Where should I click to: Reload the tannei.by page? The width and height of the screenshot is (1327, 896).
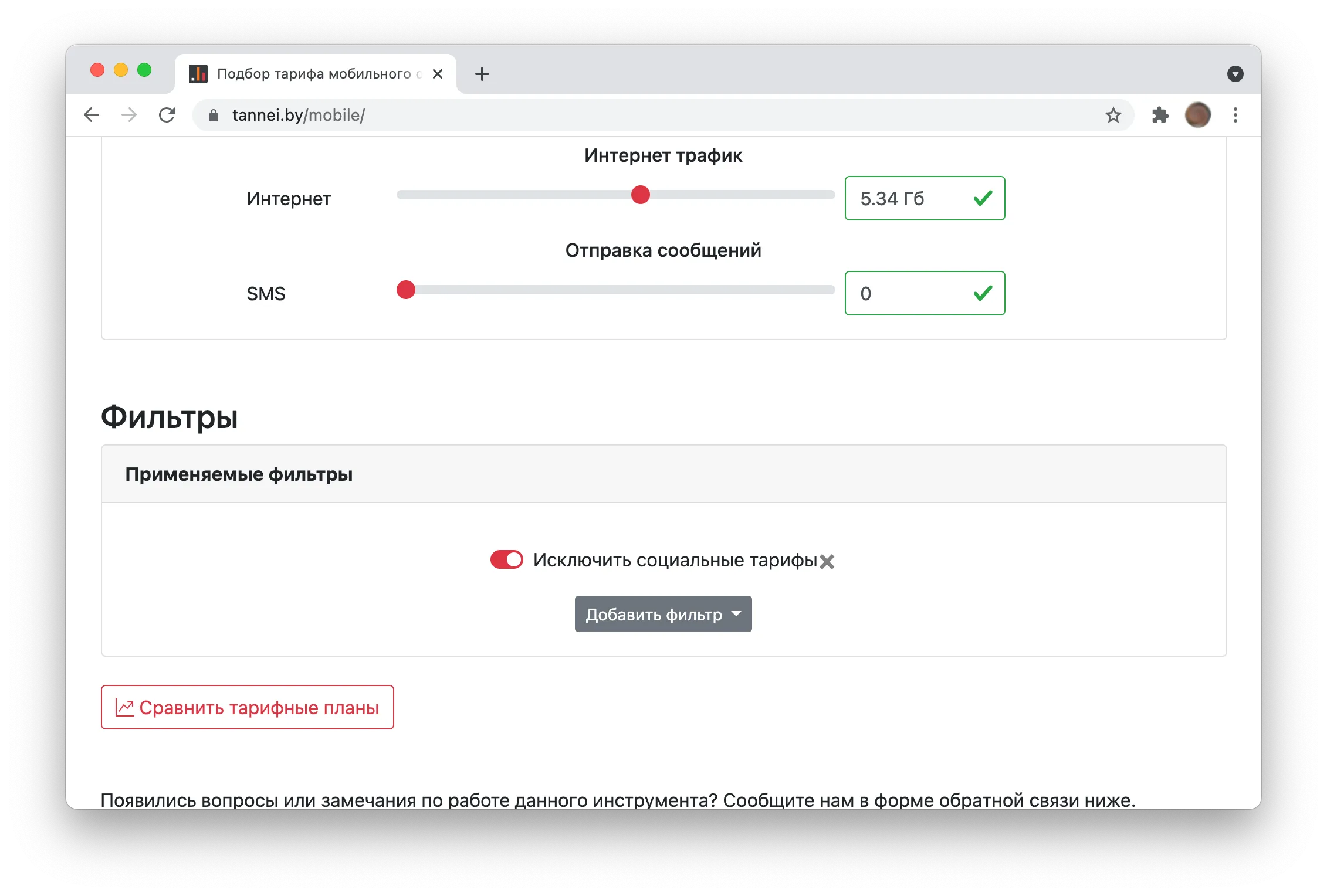[x=167, y=115]
